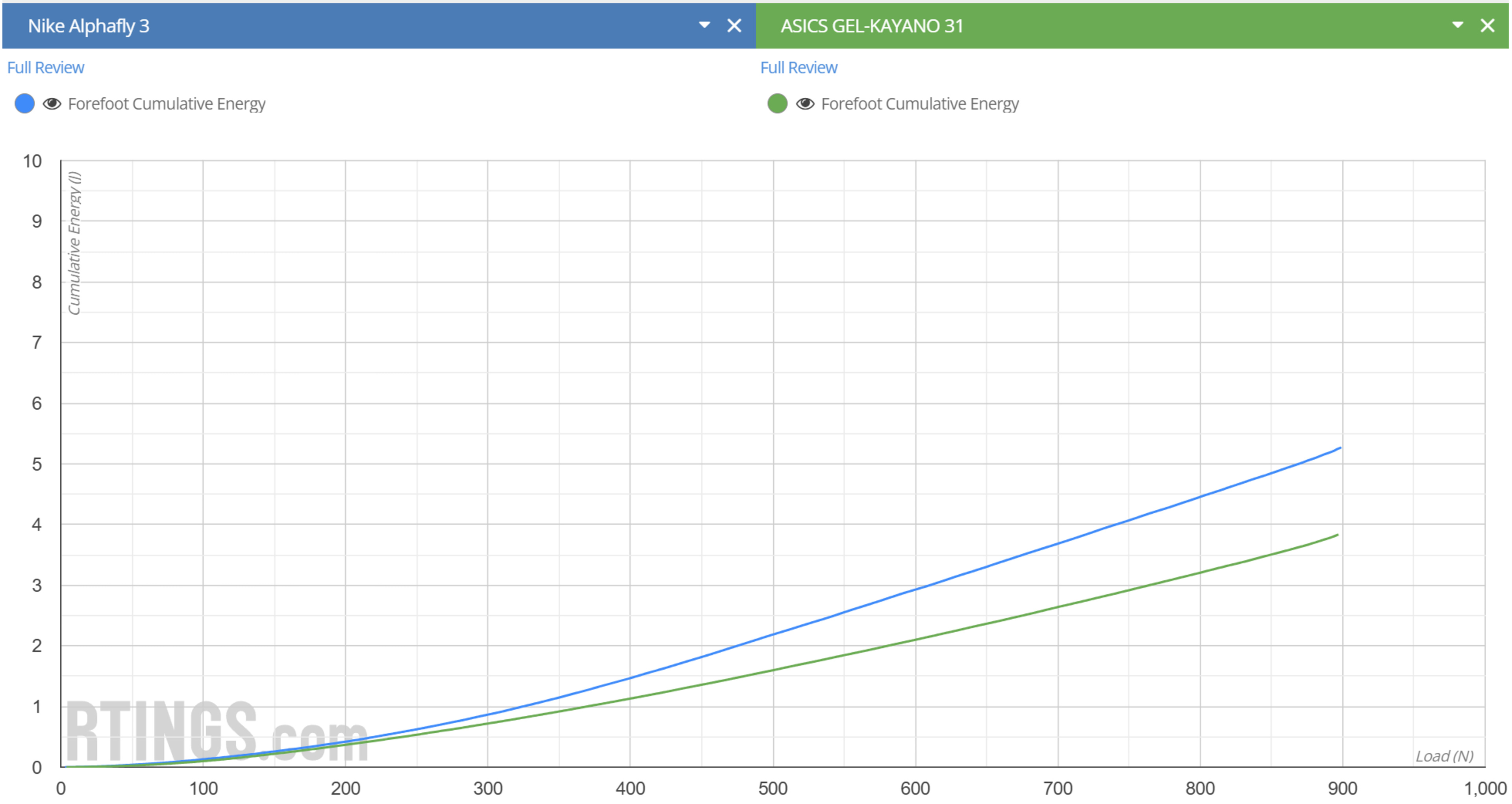Image resolution: width=1512 pixels, height=804 pixels.
Task: Toggle eye visibility for blue Forefoot series
Action: point(52,104)
